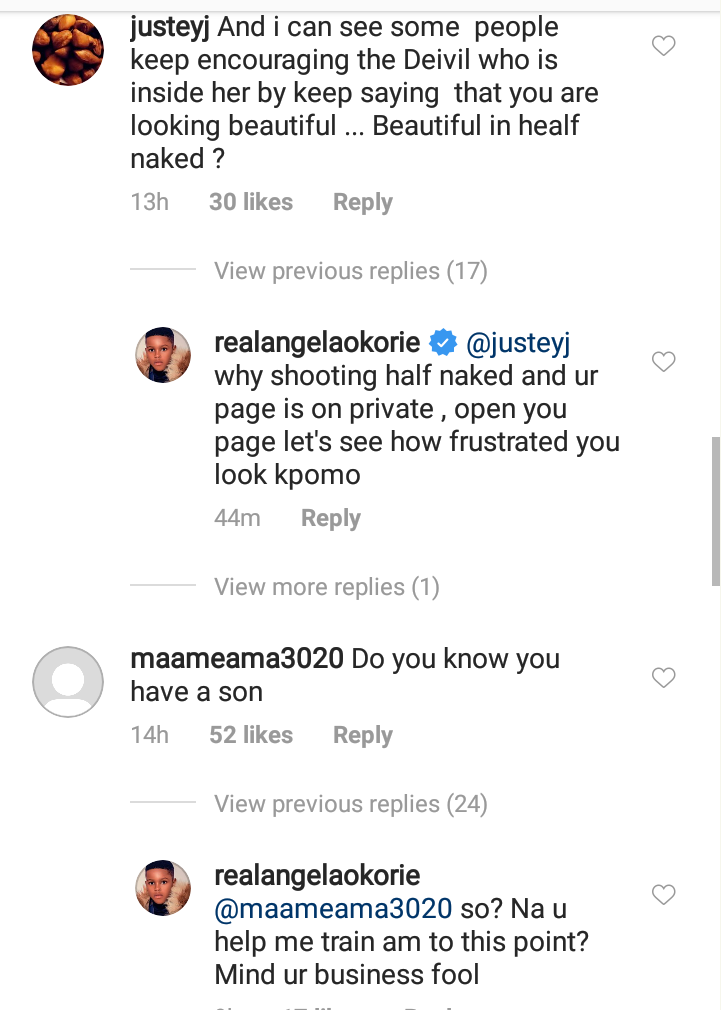
Task: Expand View previous replies (17)
Action: coord(350,271)
